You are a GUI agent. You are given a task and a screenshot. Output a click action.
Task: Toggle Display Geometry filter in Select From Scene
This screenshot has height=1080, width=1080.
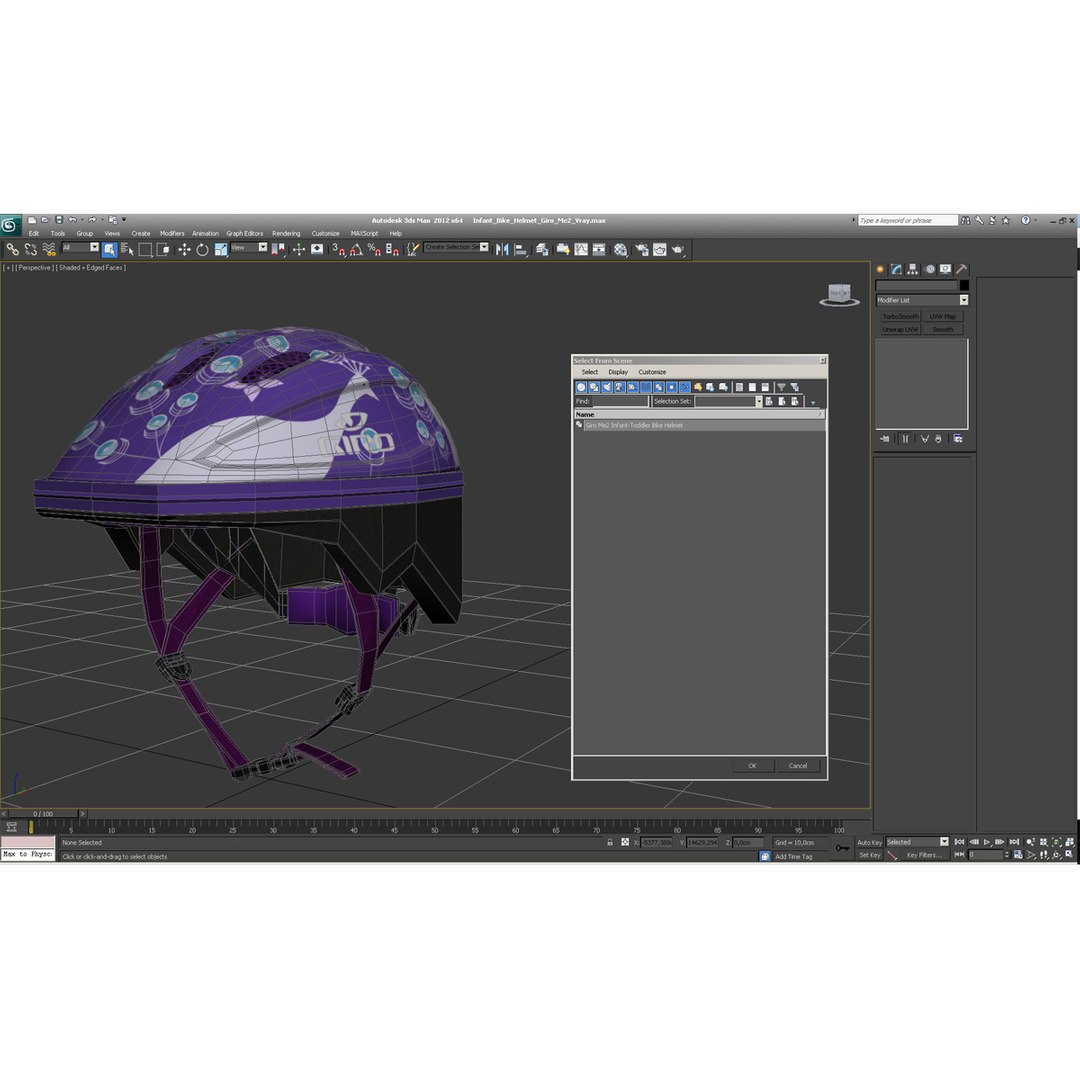pos(581,387)
